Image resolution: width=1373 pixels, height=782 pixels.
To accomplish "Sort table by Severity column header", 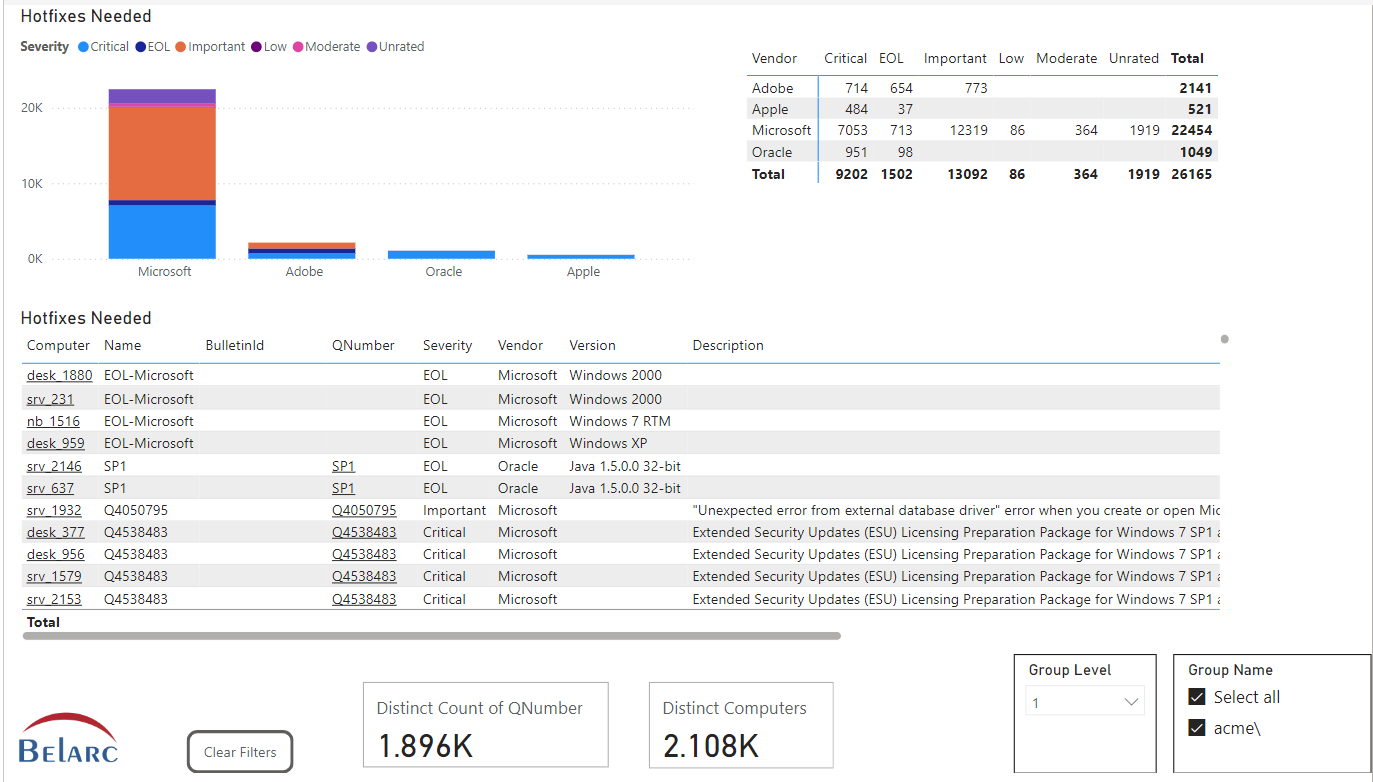I will (447, 346).
